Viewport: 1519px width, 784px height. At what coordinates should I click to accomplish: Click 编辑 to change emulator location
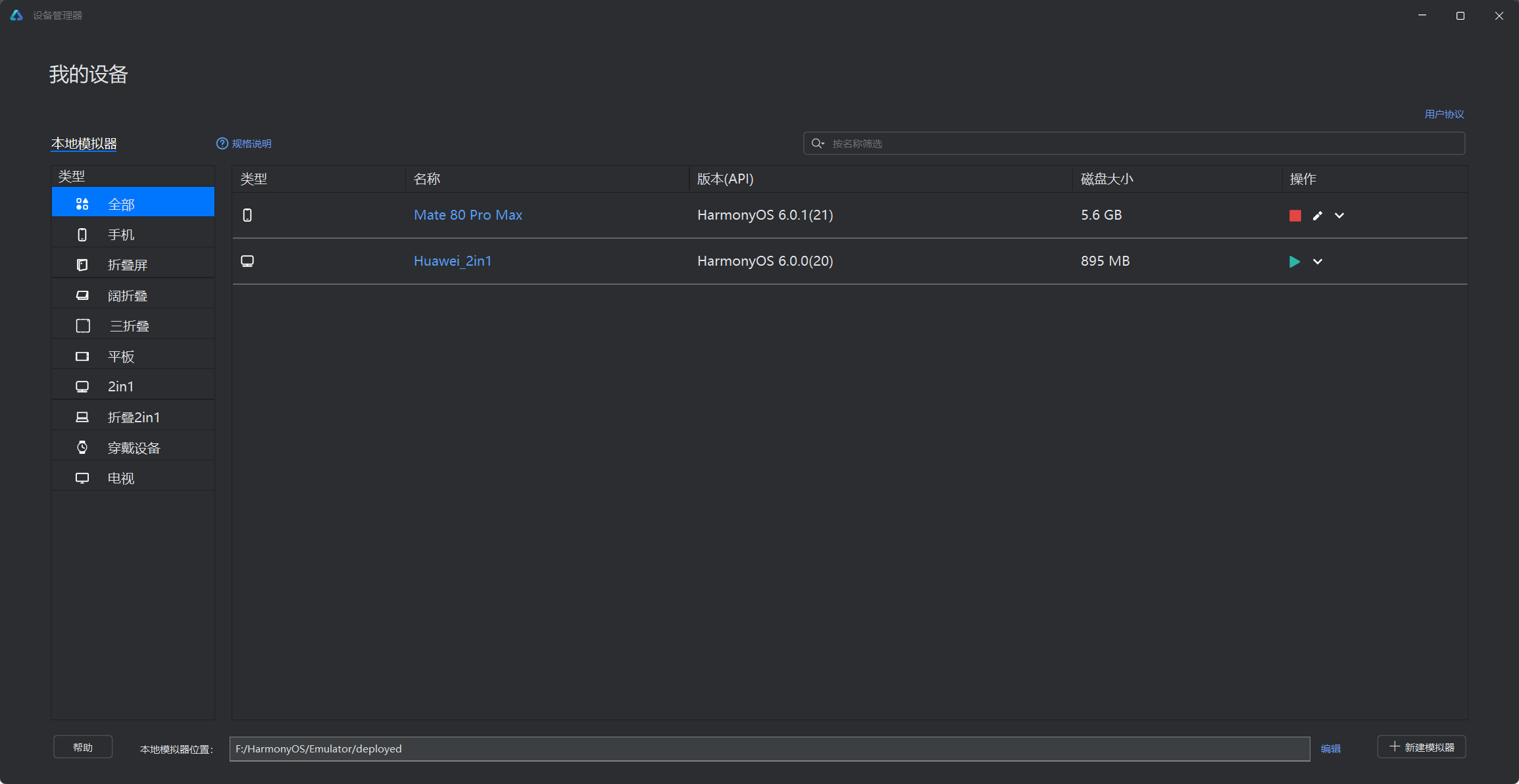pos(1330,748)
